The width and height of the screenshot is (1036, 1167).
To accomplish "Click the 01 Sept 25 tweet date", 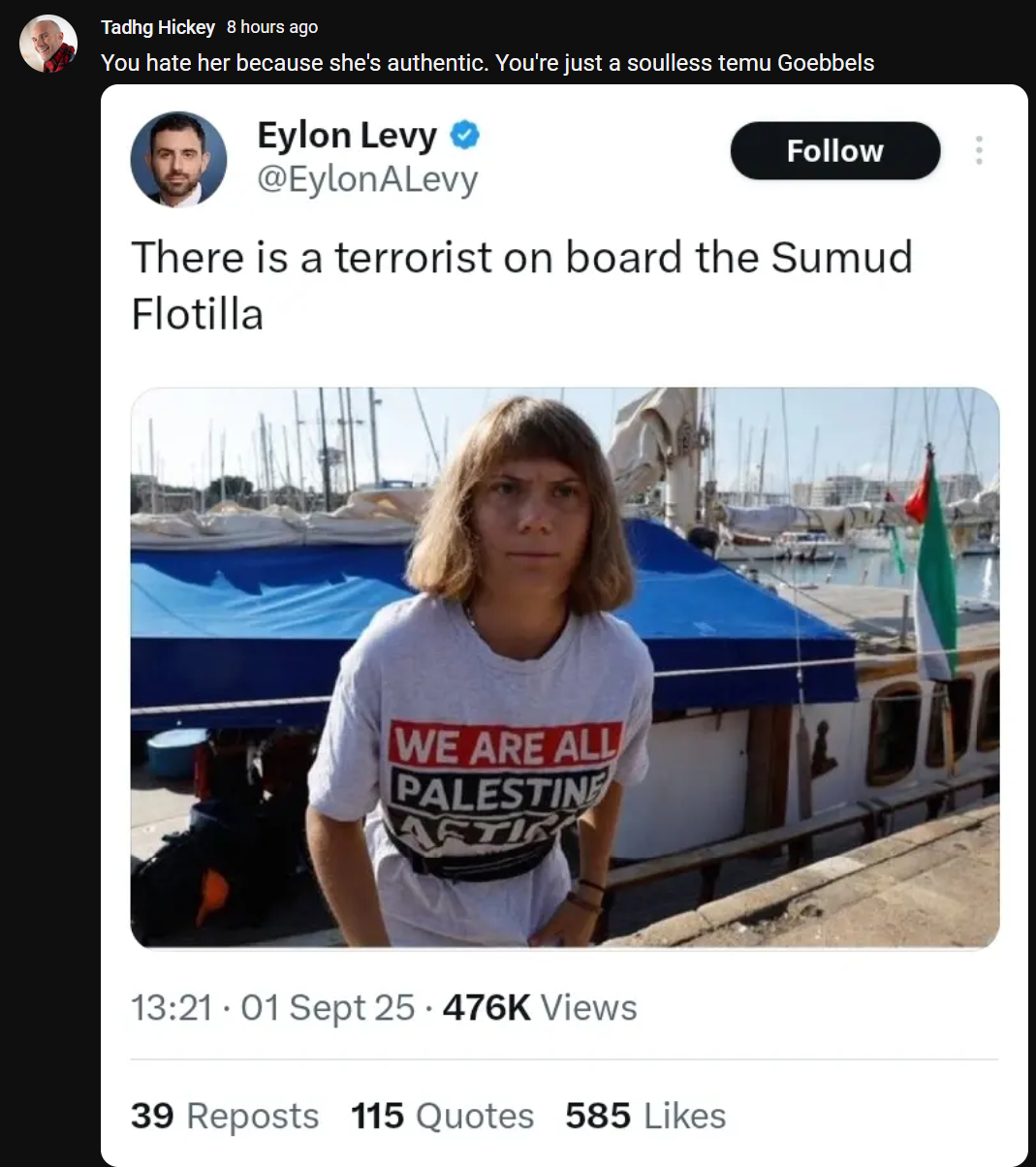I will click(x=328, y=1008).
